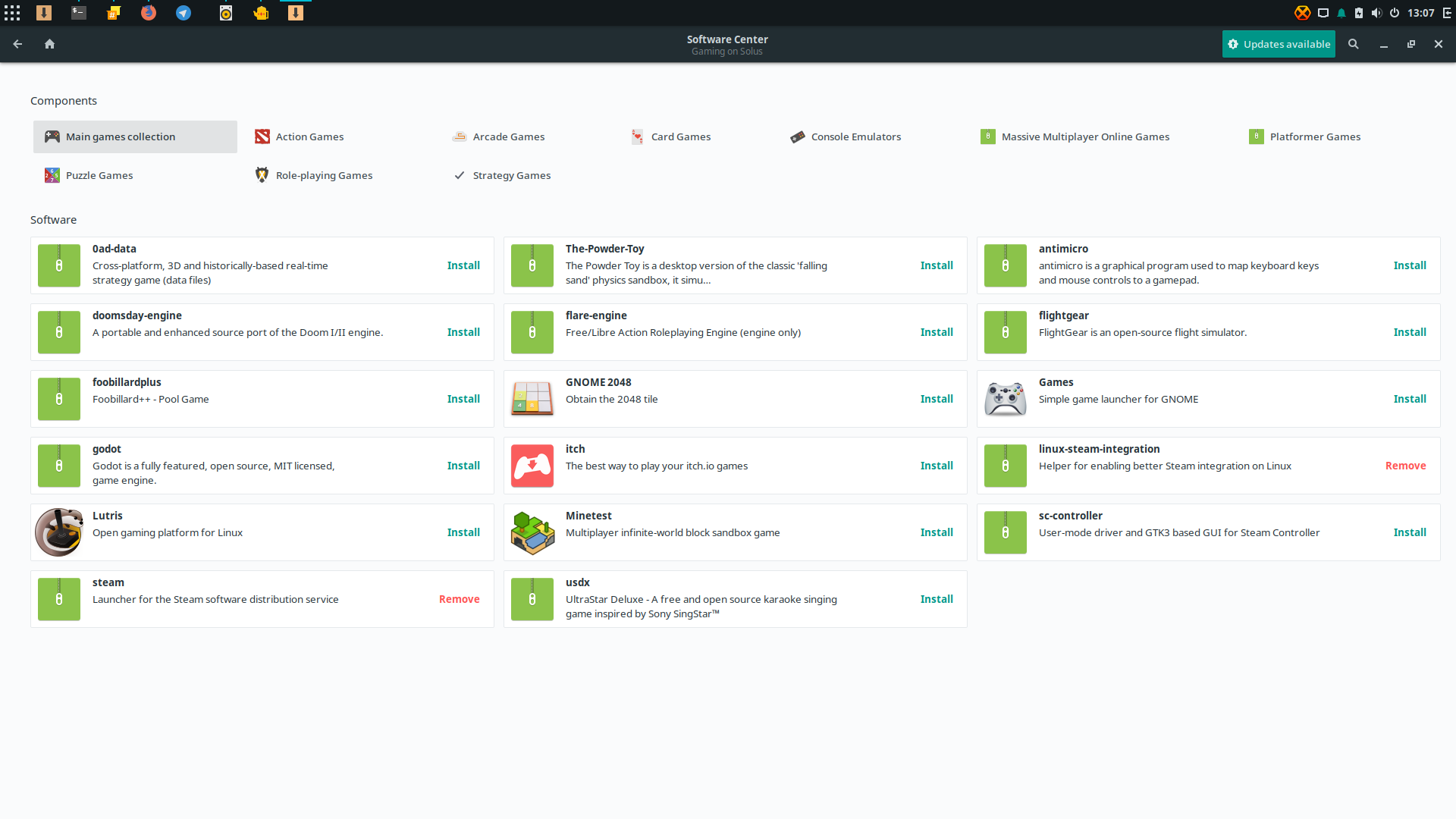Image resolution: width=1456 pixels, height=819 pixels.
Task: Open the Action Games component
Action: coord(300,136)
